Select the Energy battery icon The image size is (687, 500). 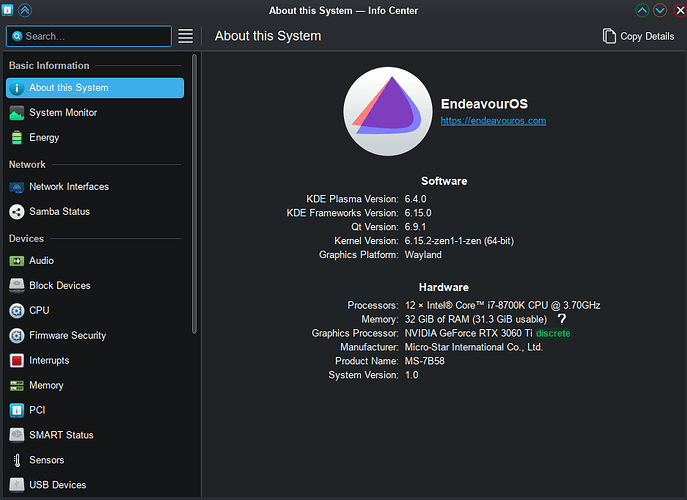tap(16, 138)
